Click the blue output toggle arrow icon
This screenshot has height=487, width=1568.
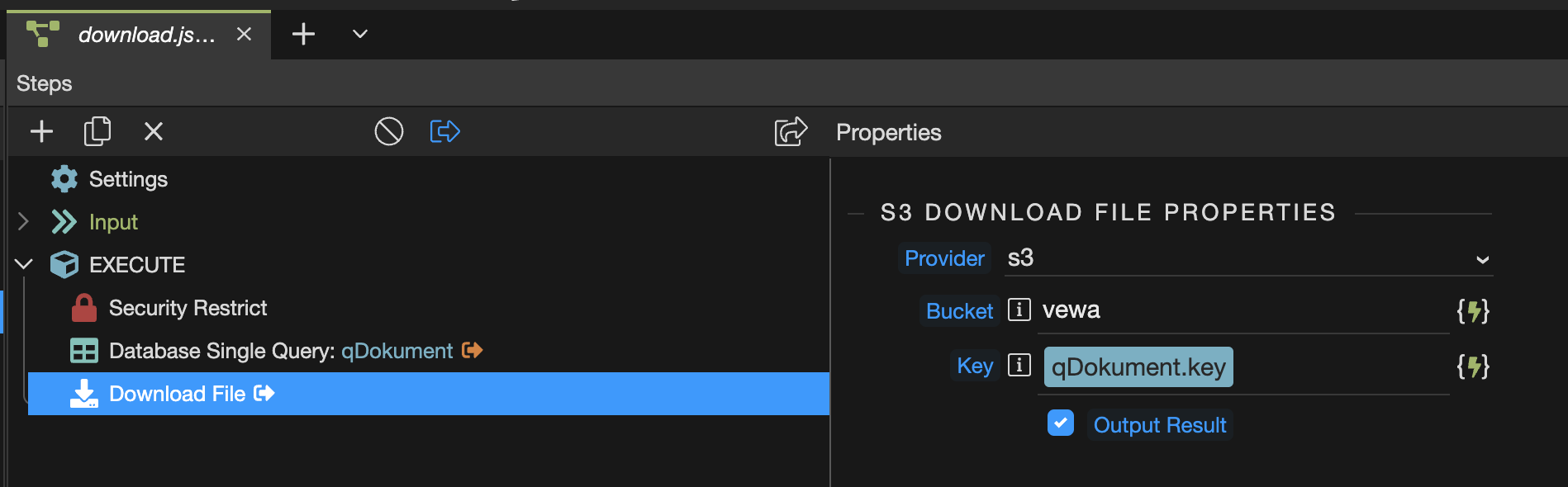pos(445,131)
